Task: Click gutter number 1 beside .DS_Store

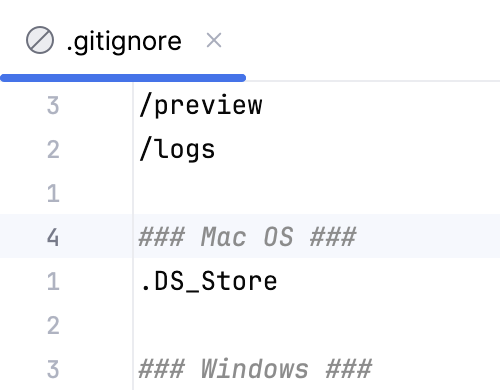Action: [53, 281]
